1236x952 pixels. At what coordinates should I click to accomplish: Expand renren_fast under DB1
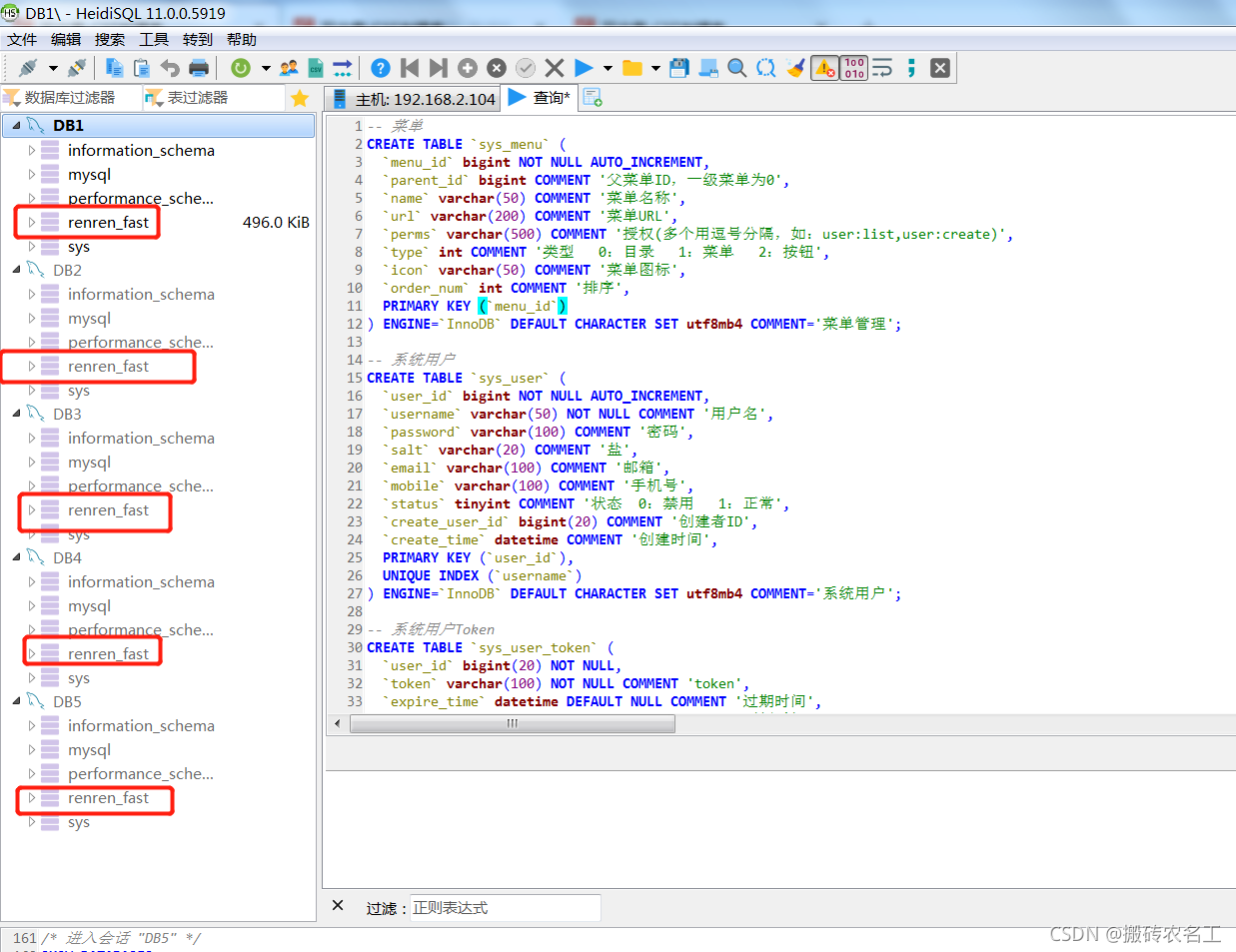pos(32,222)
